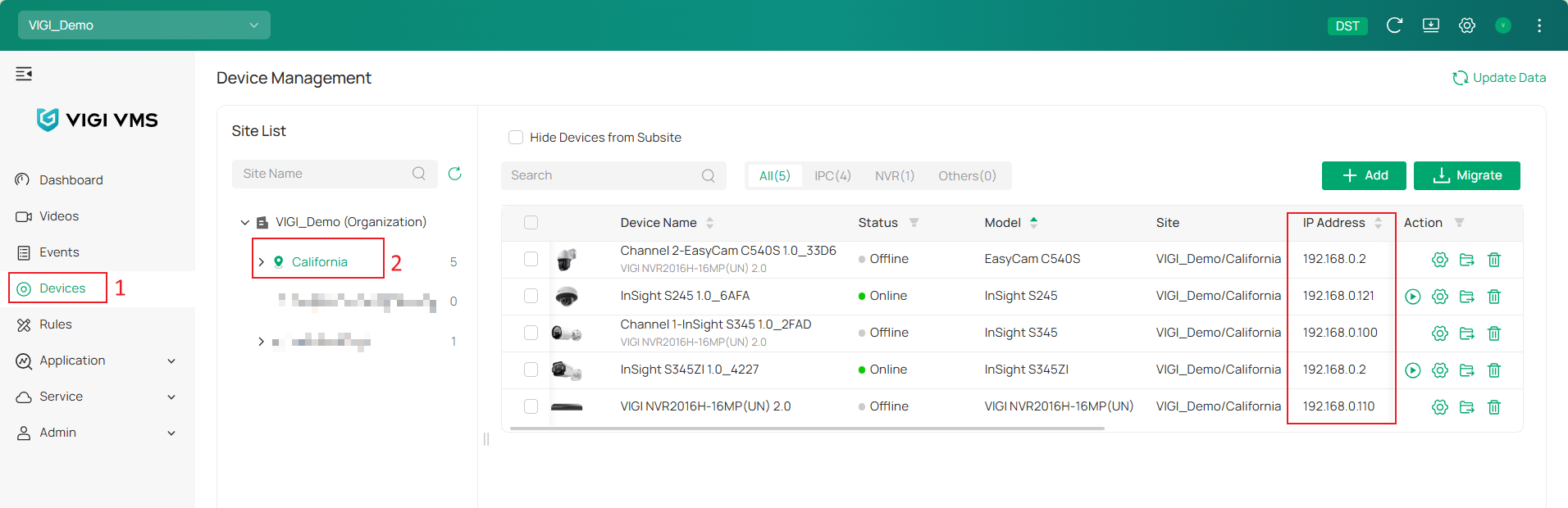Delete the InSight S345ZI device
The width and height of the screenshot is (1568, 508).
point(1494,370)
